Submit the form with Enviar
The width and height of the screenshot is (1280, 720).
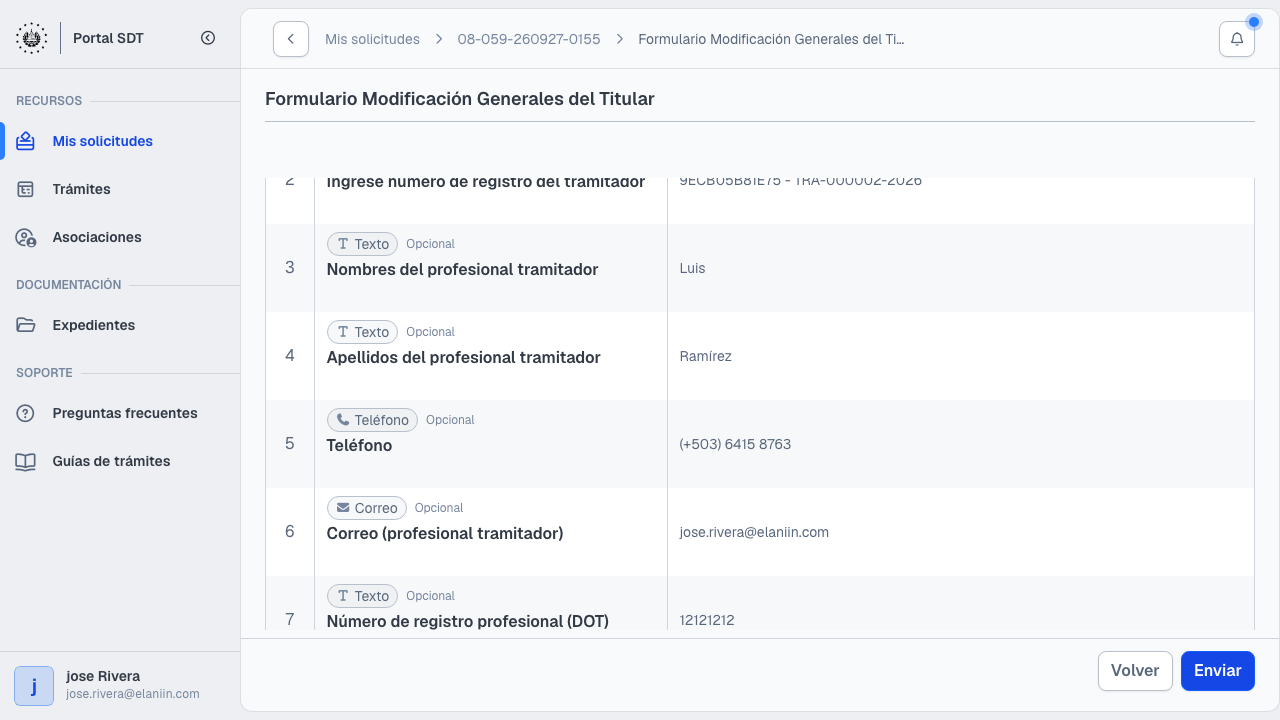pyautogui.click(x=1218, y=671)
